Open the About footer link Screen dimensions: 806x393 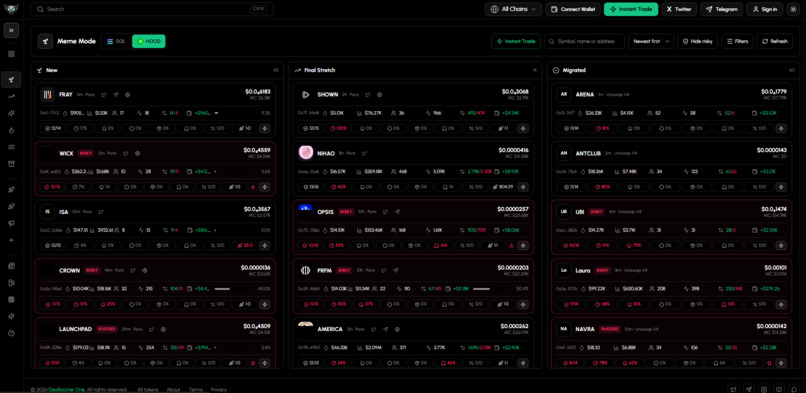[x=173, y=389]
